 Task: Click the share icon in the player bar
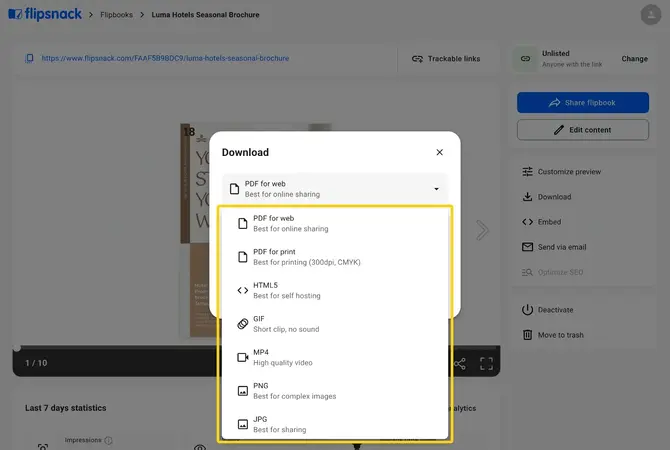(460, 364)
